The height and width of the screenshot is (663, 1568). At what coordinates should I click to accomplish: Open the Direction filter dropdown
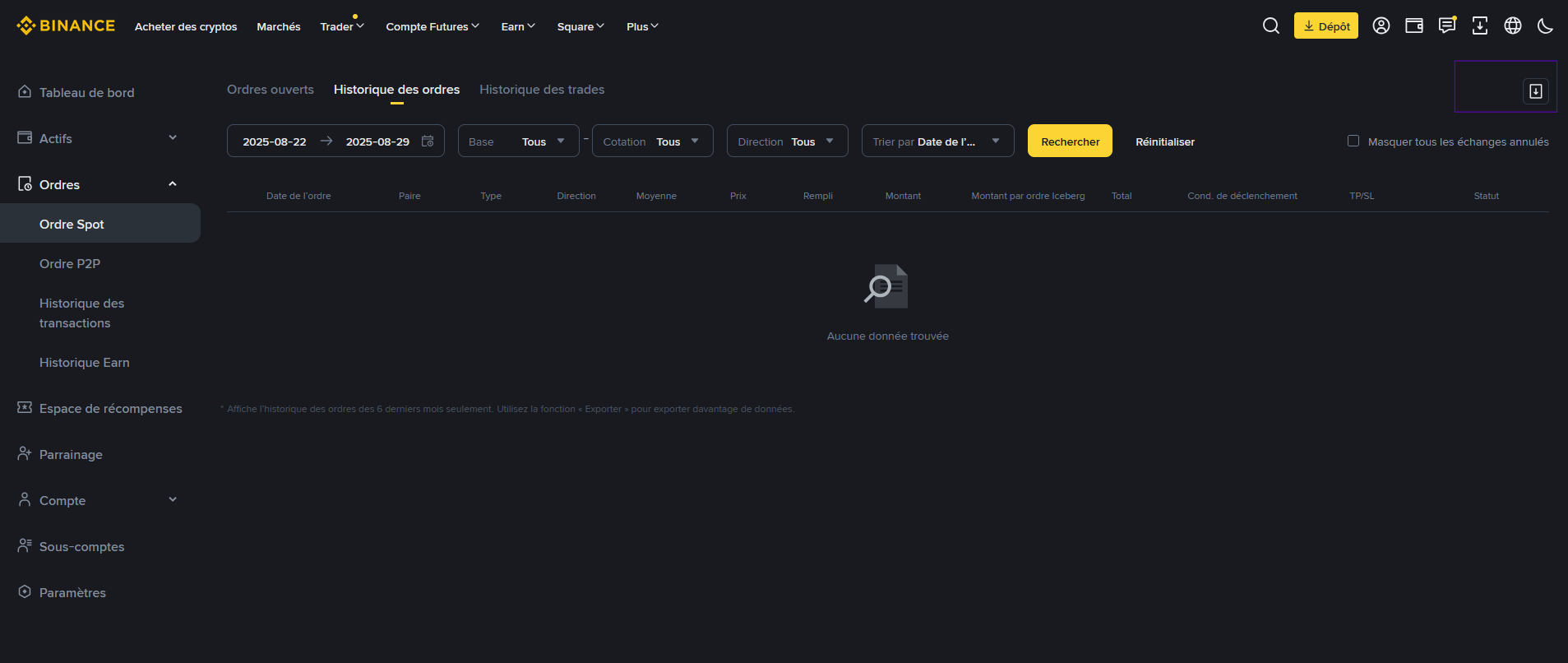tap(787, 141)
